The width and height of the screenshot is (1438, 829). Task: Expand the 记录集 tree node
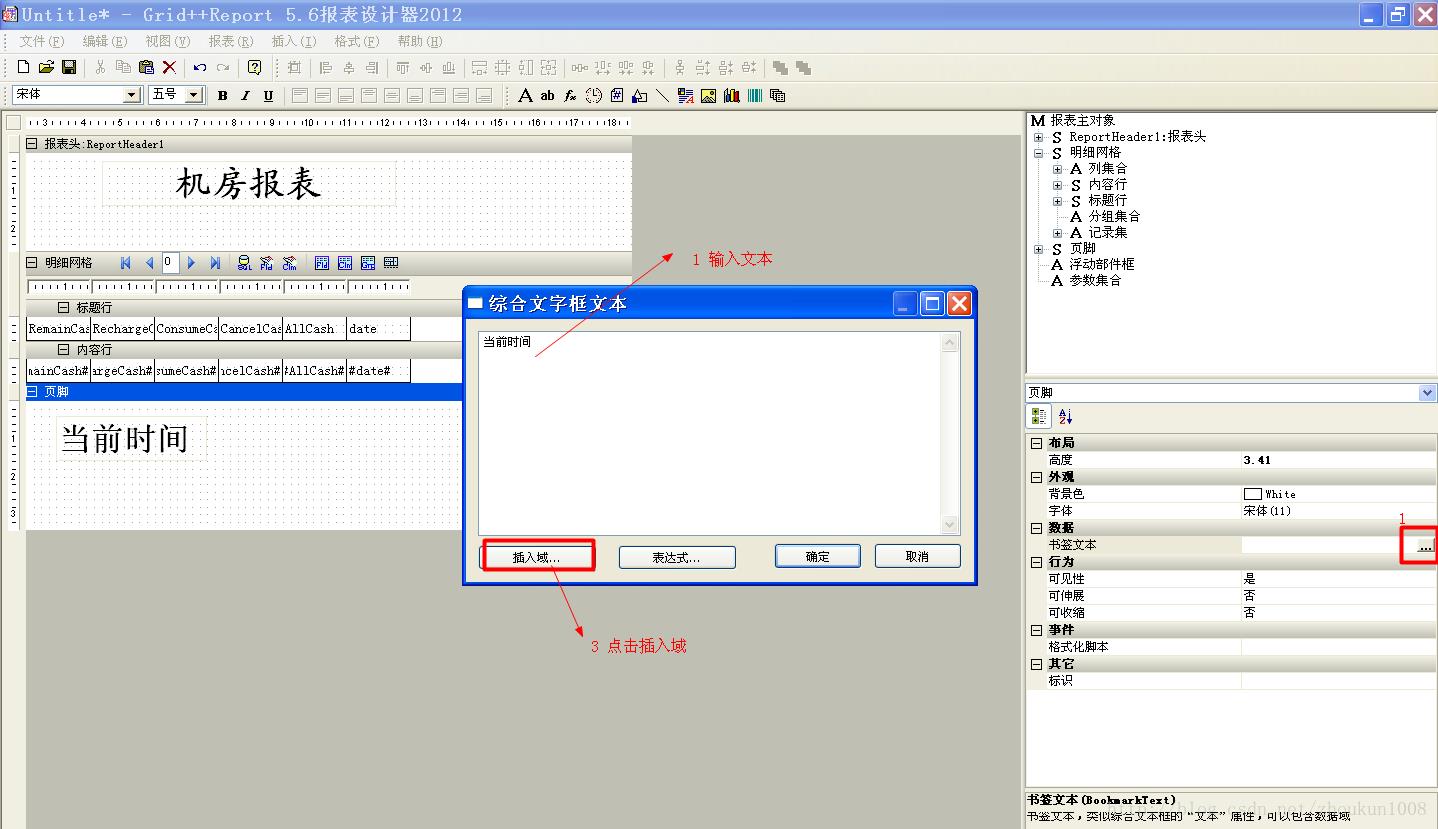point(1058,233)
